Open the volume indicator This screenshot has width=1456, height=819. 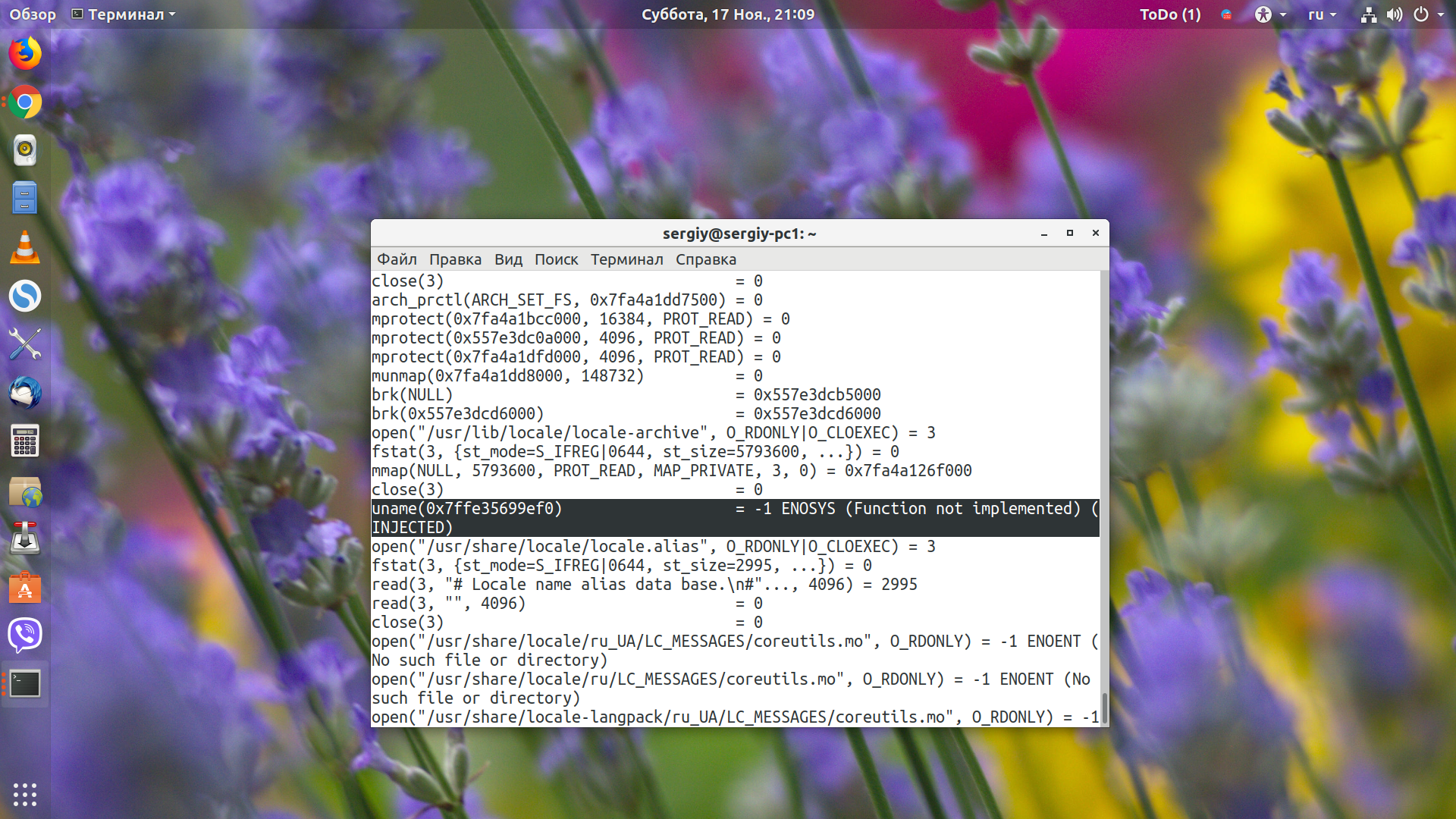tap(1395, 14)
